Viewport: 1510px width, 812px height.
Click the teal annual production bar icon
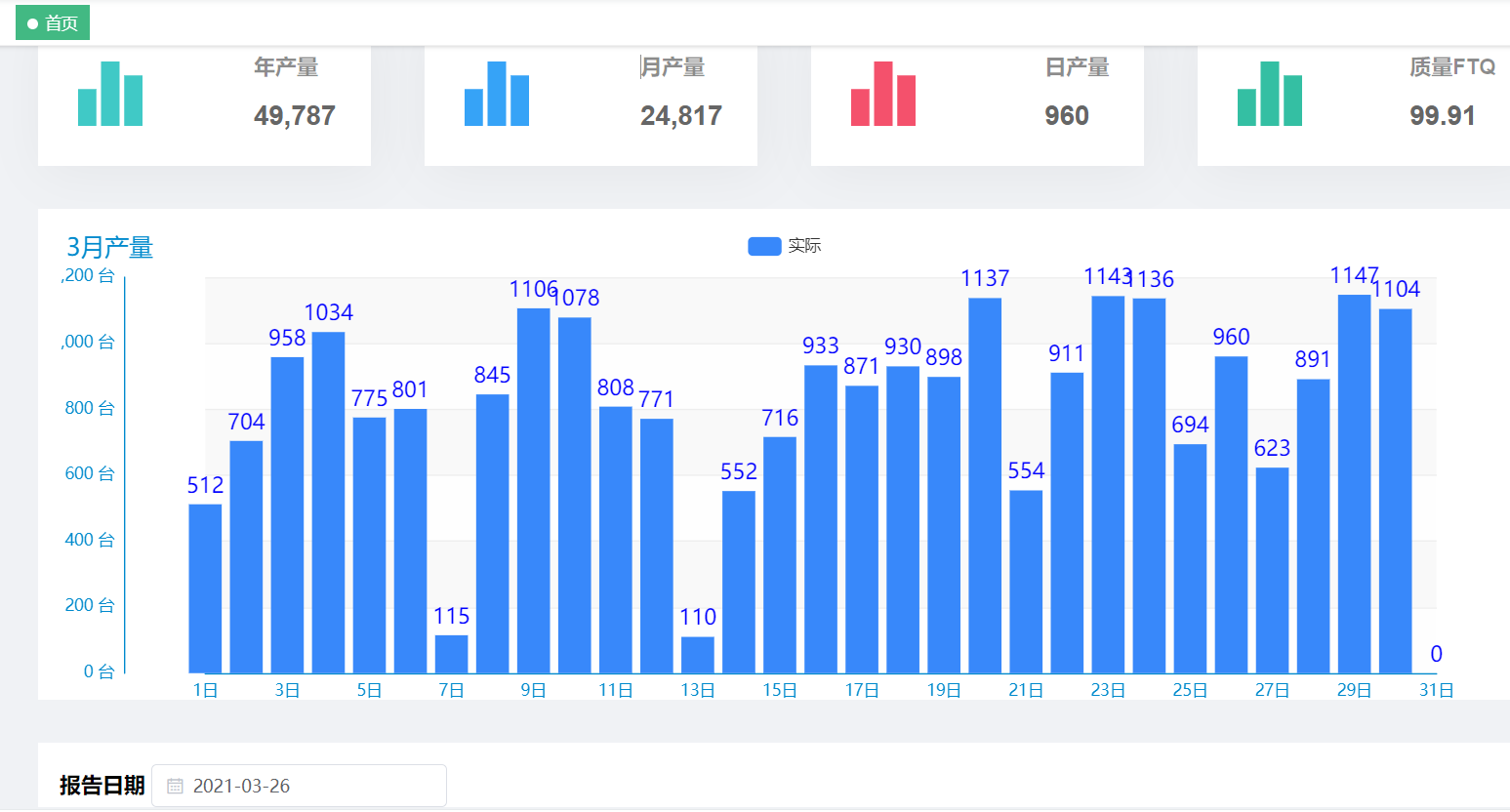point(110,95)
